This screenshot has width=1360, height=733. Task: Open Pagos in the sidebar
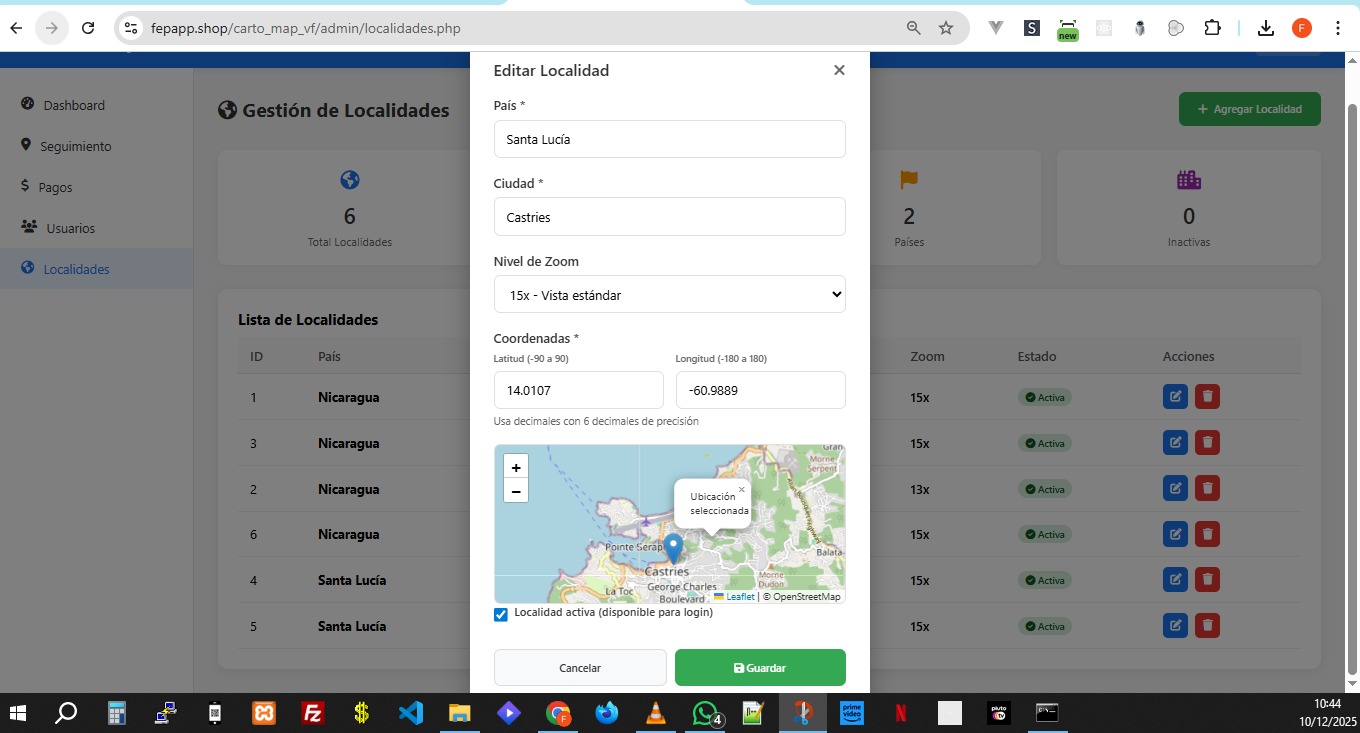(x=55, y=187)
